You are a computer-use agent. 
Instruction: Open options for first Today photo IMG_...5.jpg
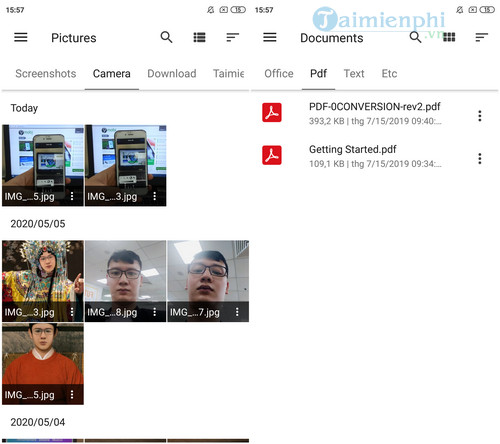click(x=72, y=196)
